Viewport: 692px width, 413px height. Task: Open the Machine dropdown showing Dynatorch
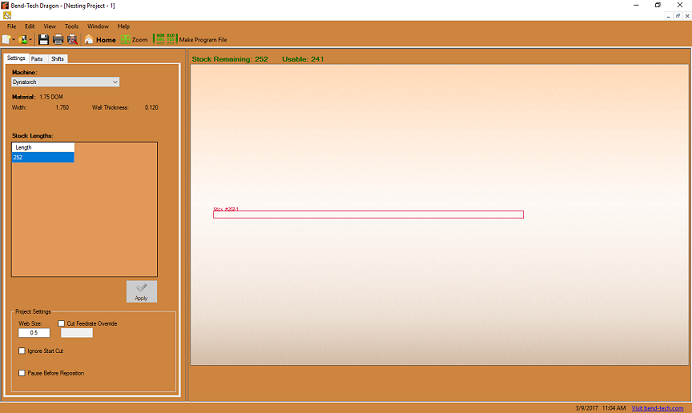pyautogui.click(x=65, y=82)
